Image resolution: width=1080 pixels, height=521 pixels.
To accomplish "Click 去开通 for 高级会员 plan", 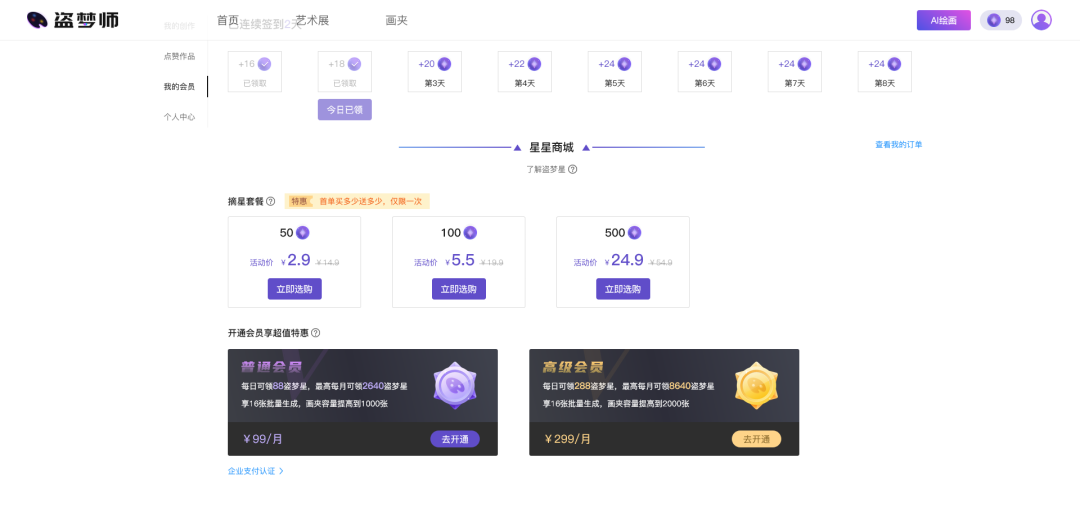I will tap(756, 439).
